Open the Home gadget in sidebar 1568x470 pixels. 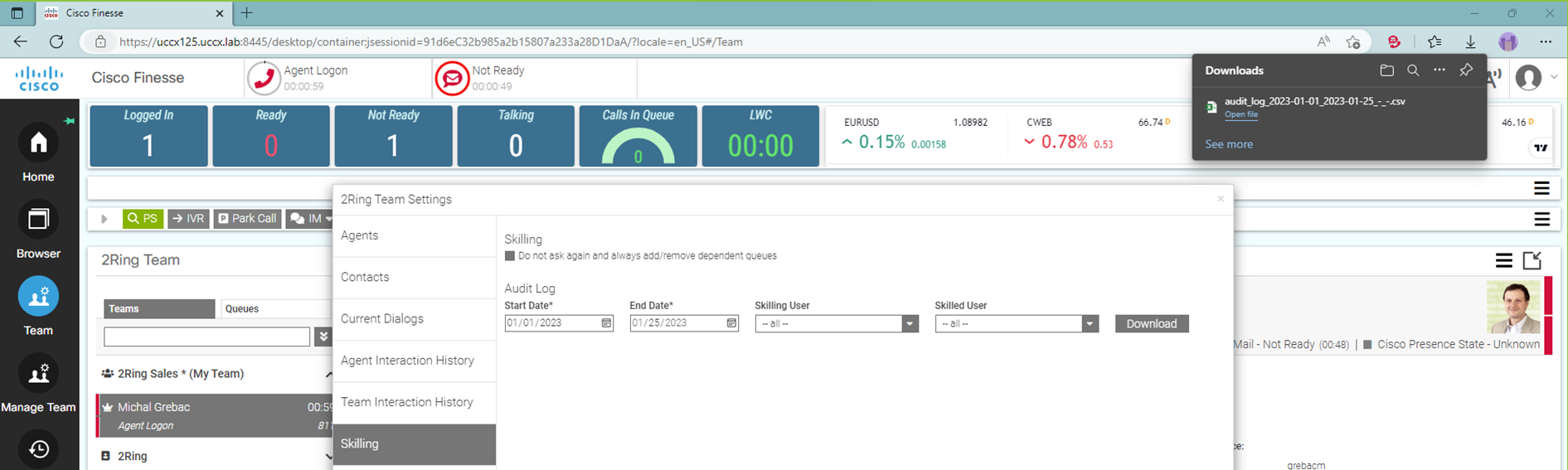point(38,144)
